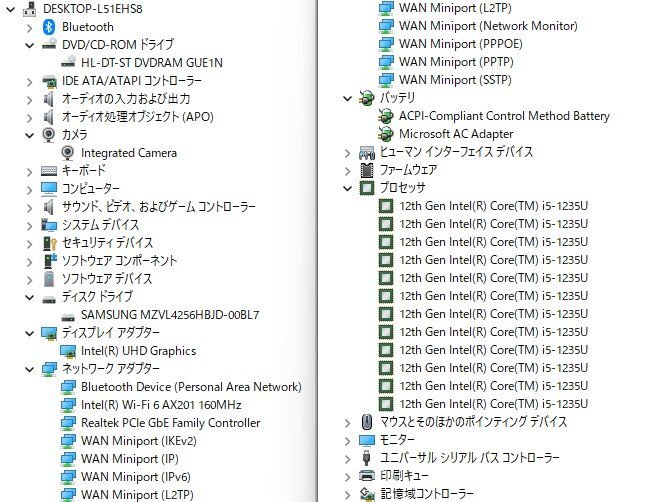Click the webcam icon beside カメラ
Screen dimensions: 655x502
(x=49, y=134)
